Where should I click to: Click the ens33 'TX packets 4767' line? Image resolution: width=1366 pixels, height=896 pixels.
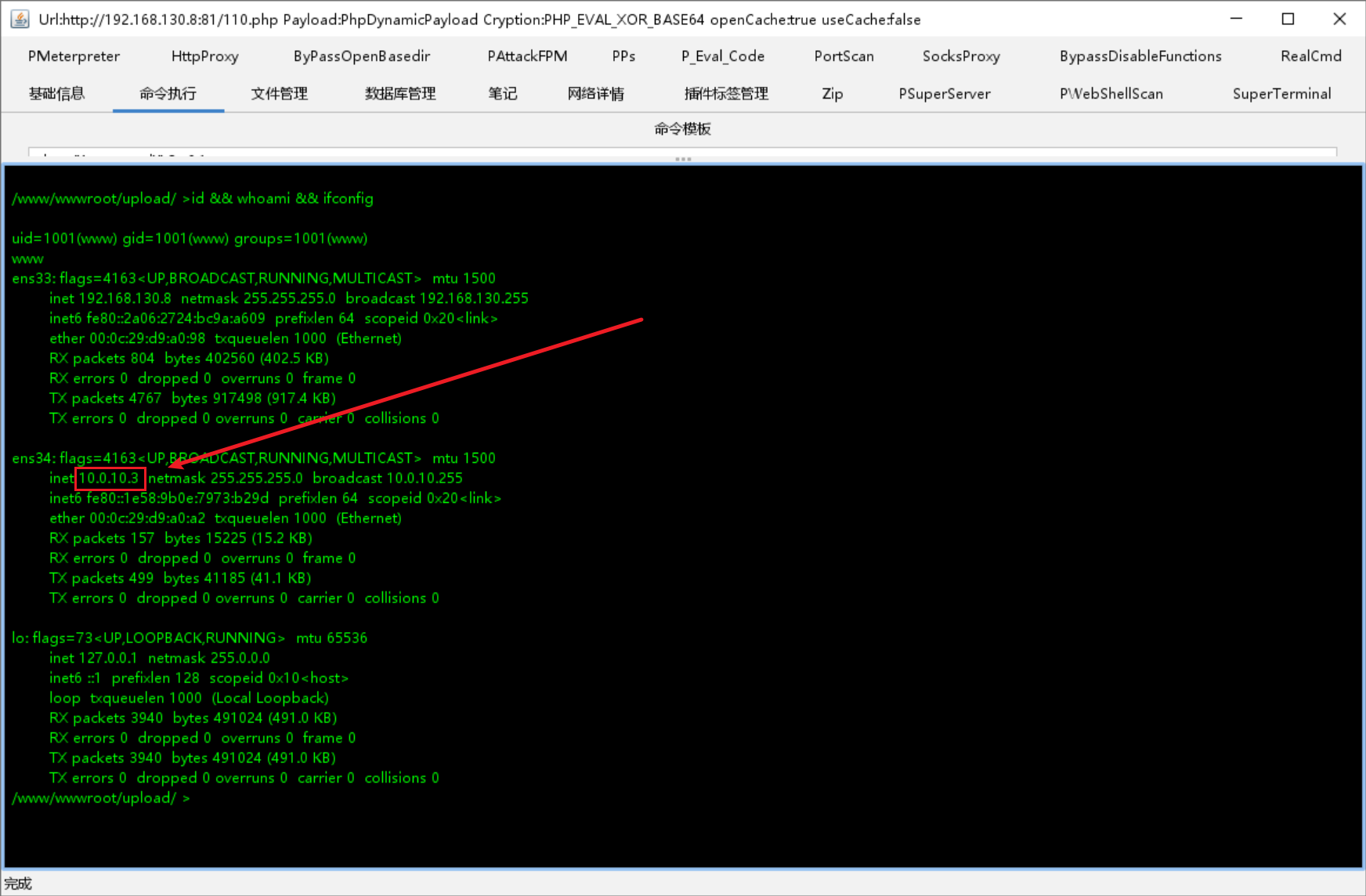coord(193,399)
